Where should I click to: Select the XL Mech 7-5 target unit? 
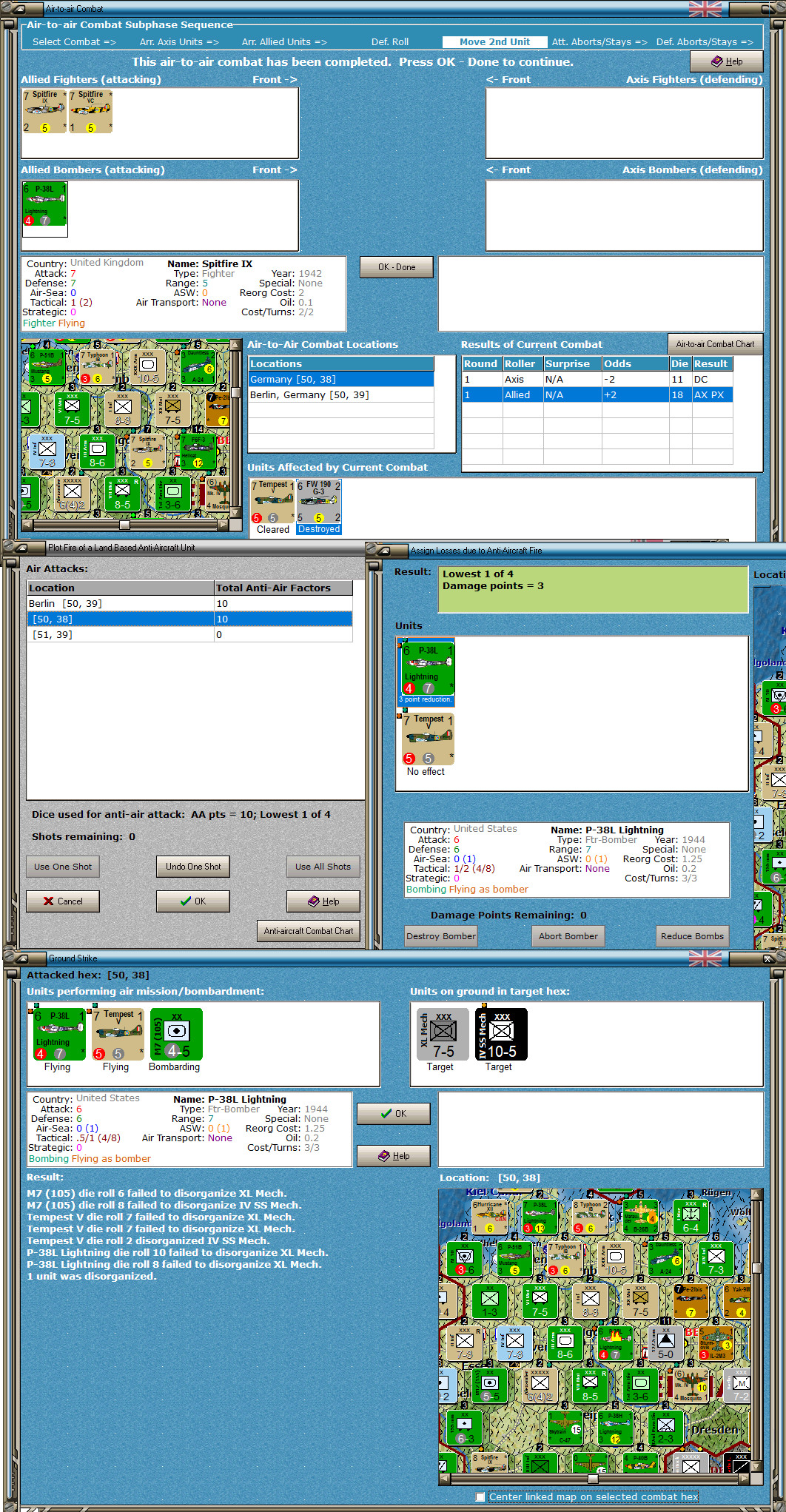[x=443, y=1034]
